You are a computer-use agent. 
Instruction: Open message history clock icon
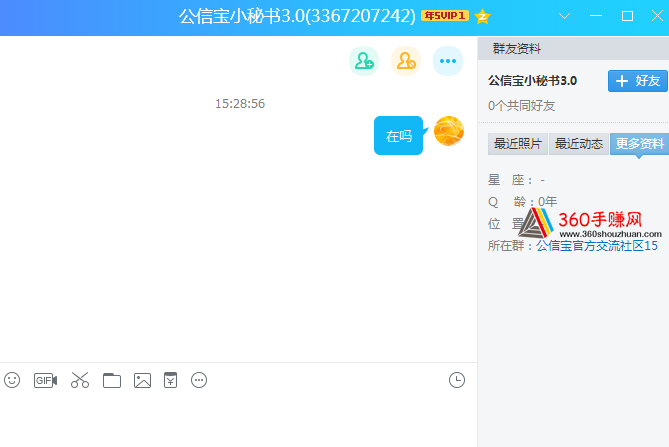point(457,380)
